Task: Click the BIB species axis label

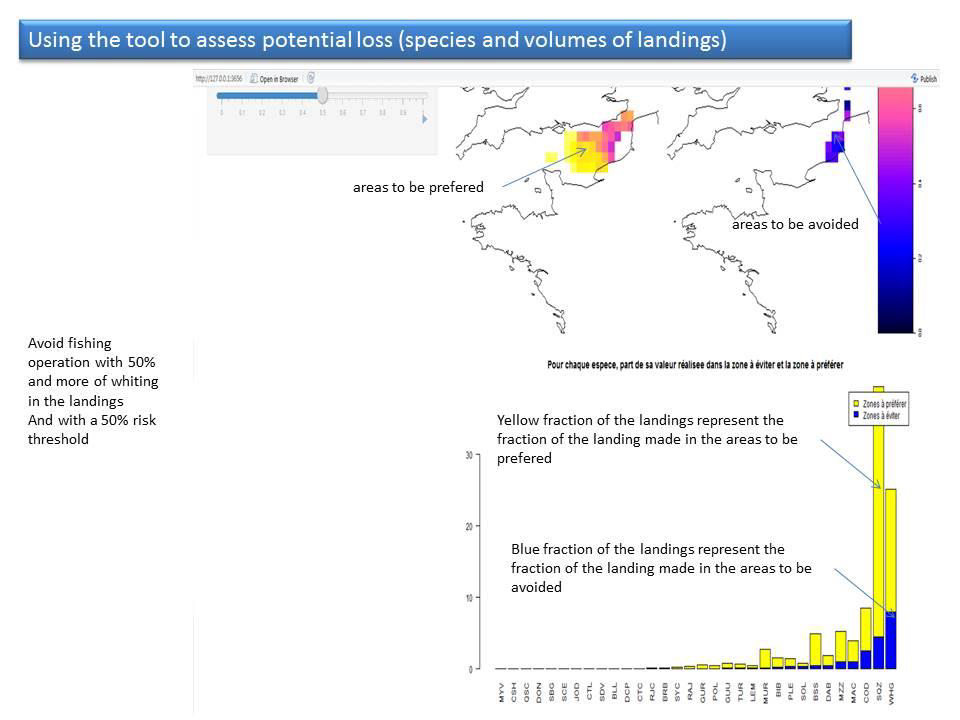Action: pyautogui.click(x=778, y=692)
